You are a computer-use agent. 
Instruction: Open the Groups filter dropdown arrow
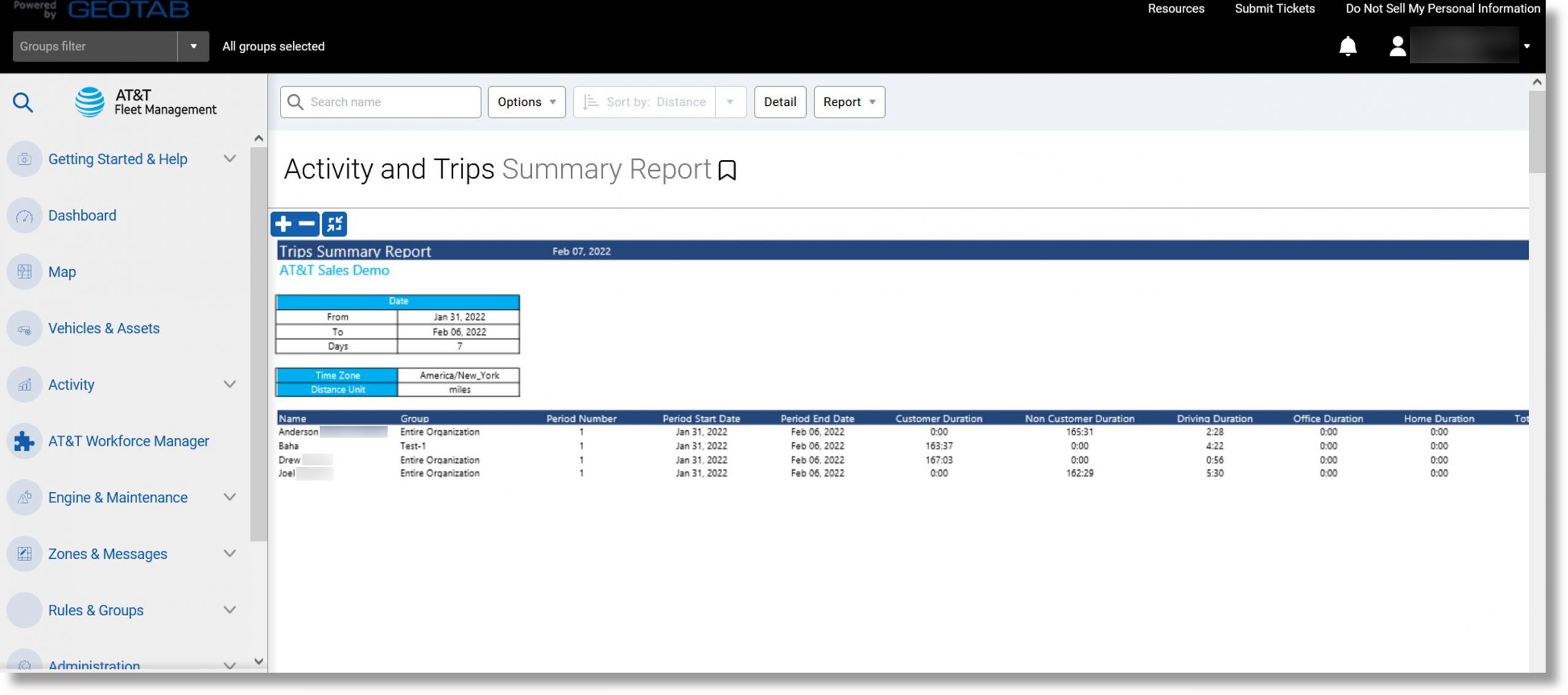point(194,46)
